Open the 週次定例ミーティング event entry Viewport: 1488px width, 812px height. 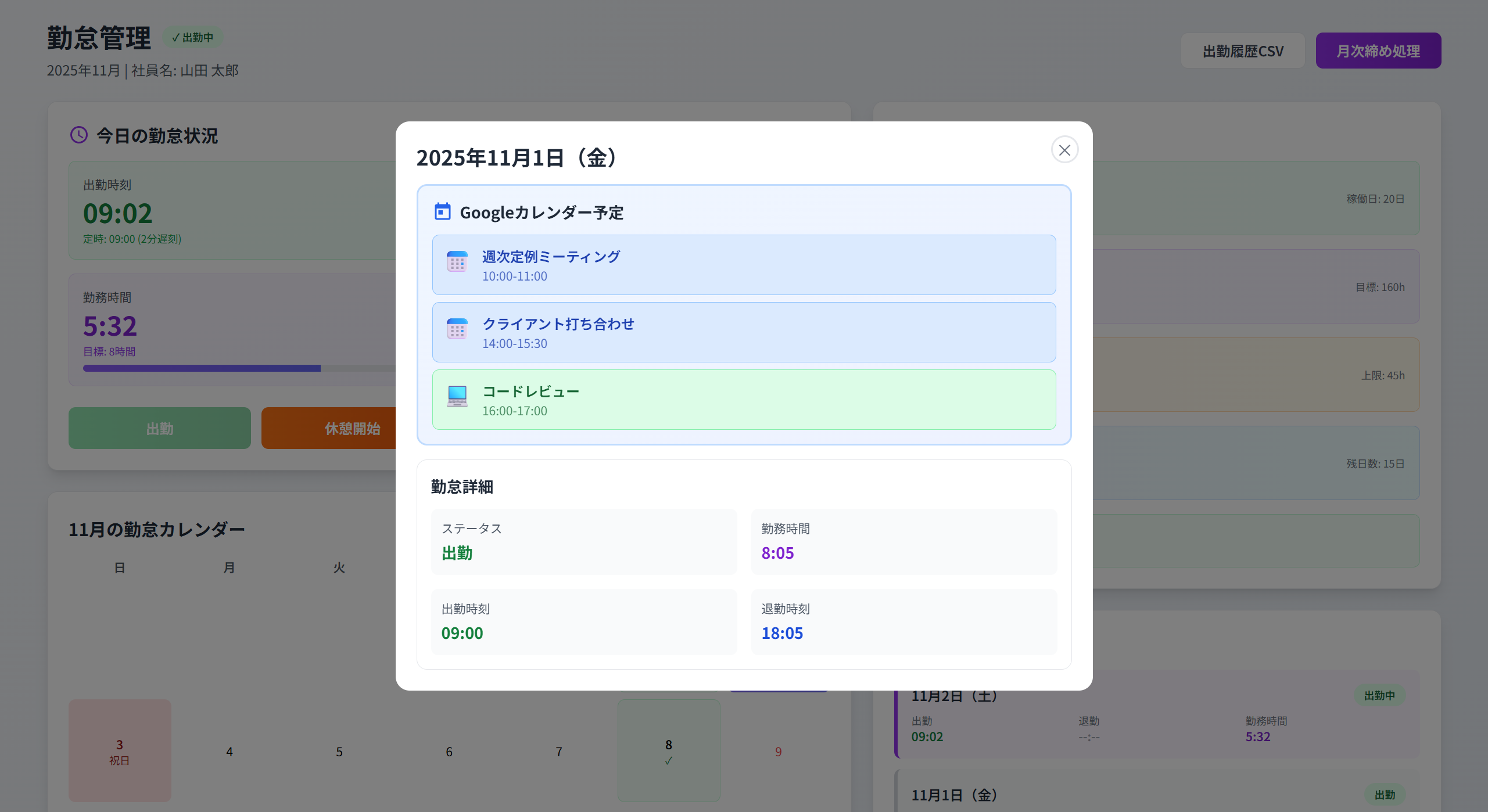[744, 265]
